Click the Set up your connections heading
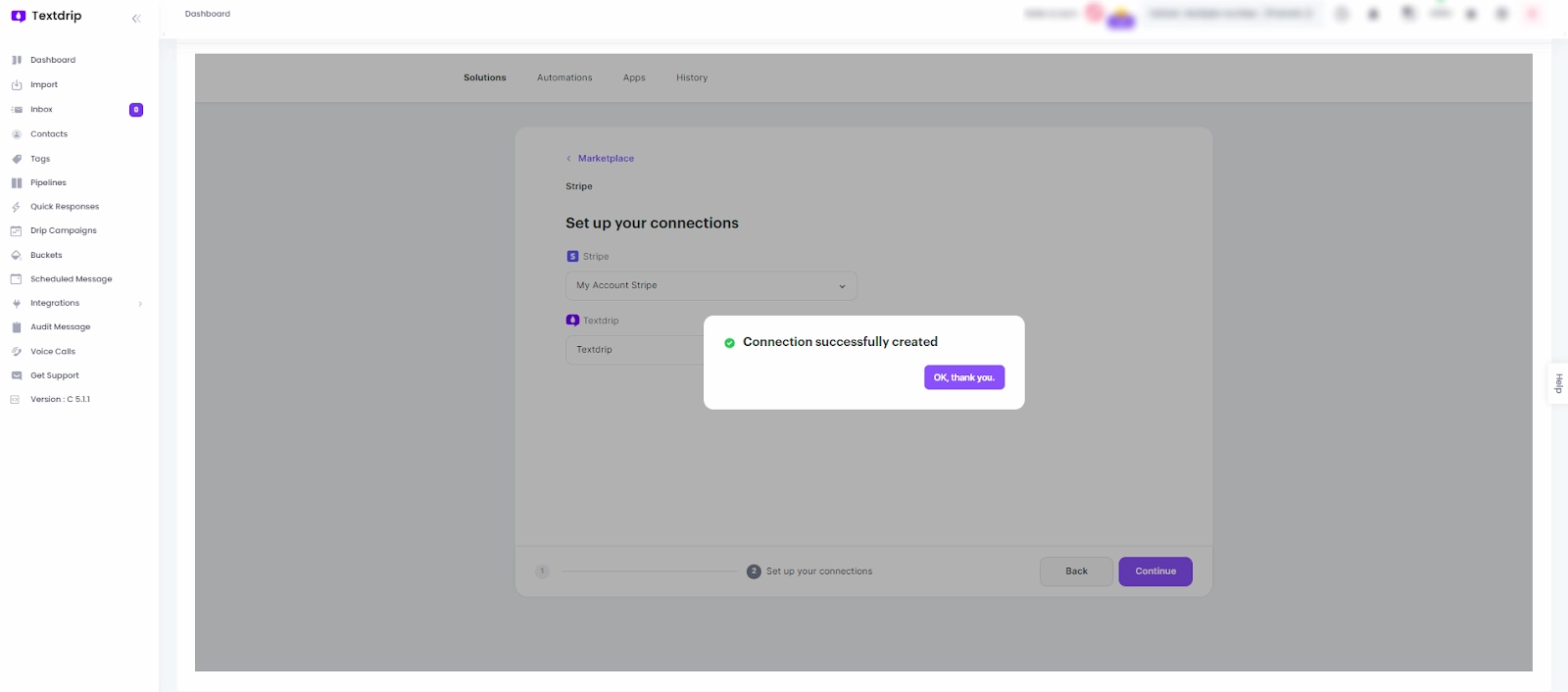This screenshot has width=1568, height=692. 652,223
